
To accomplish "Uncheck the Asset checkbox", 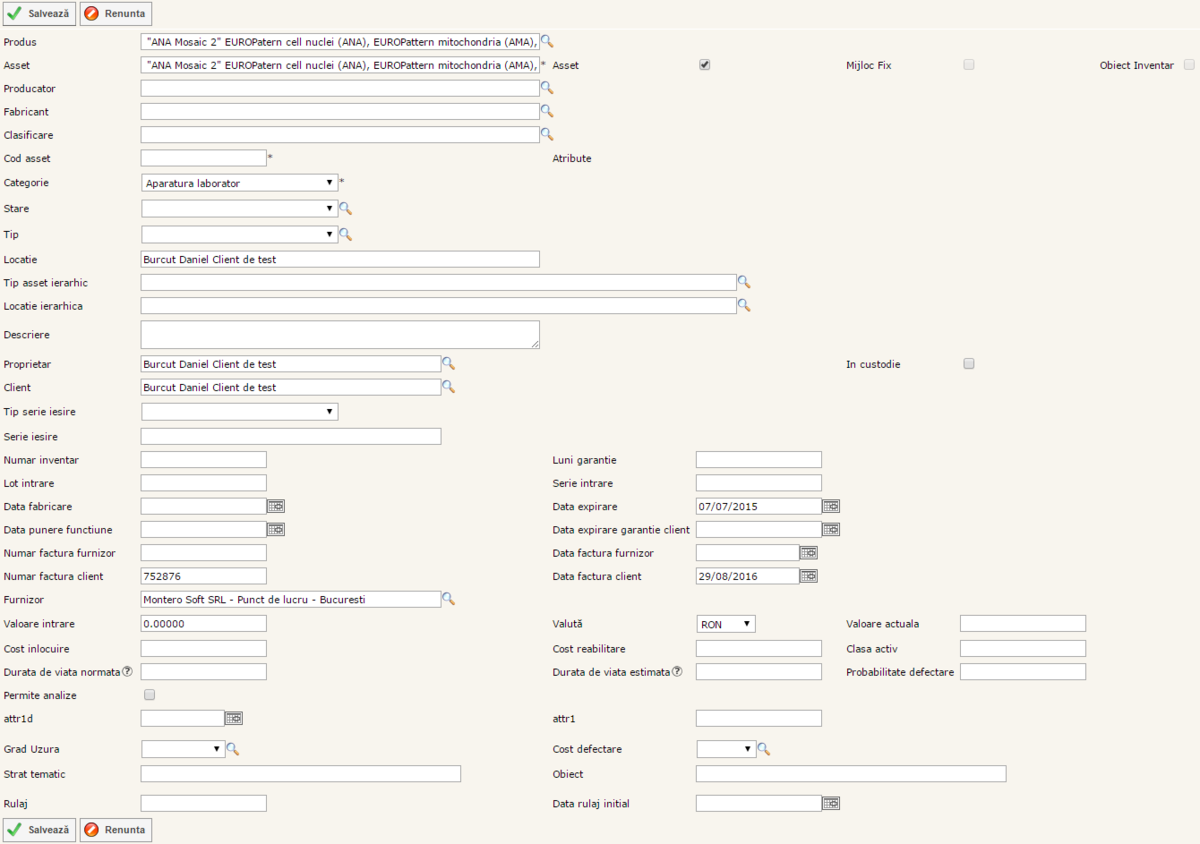I will (705, 65).
